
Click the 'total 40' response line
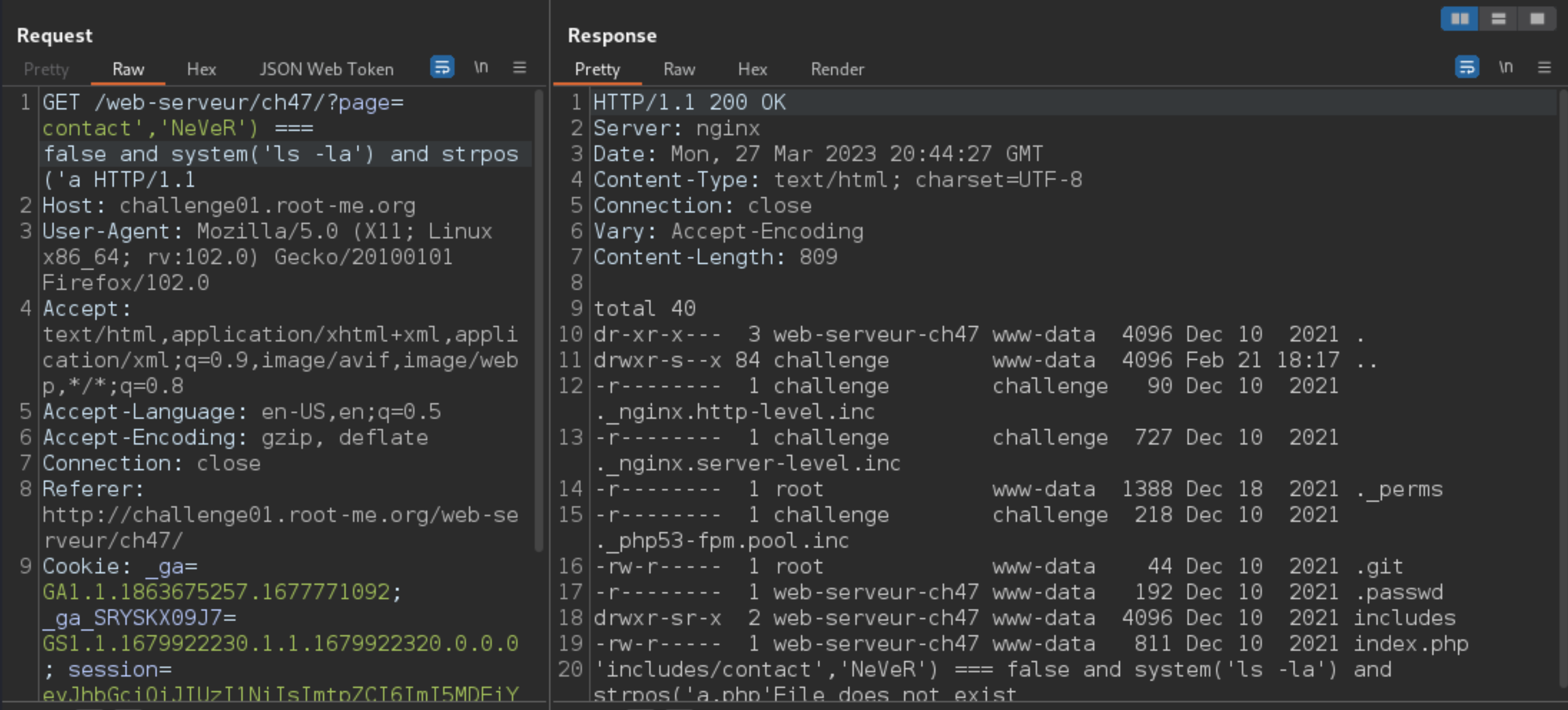point(645,309)
